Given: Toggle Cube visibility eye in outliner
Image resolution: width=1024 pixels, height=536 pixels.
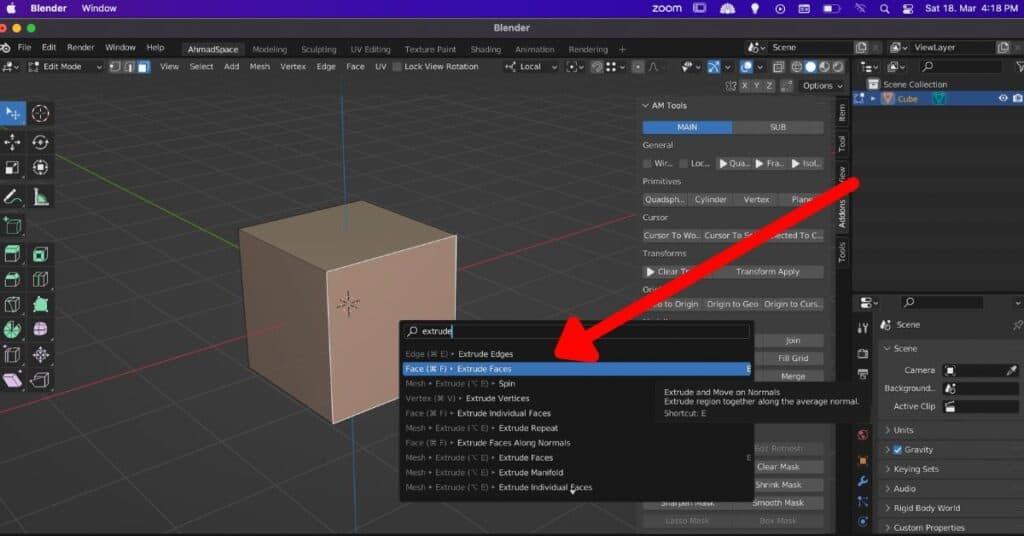Looking at the screenshot, I should pos(1002,99).
